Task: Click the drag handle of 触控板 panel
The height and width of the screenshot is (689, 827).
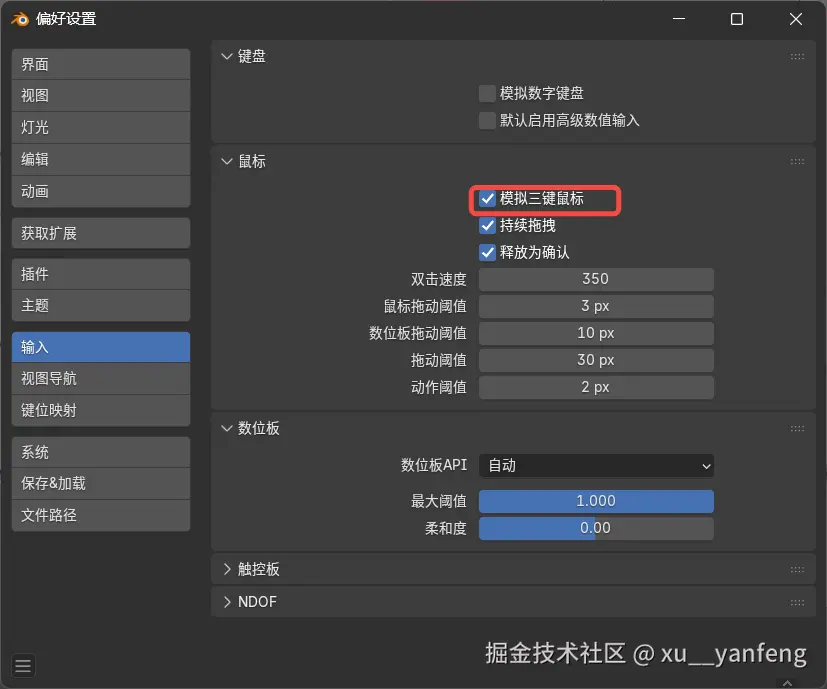Action: (x=797, y=570)
